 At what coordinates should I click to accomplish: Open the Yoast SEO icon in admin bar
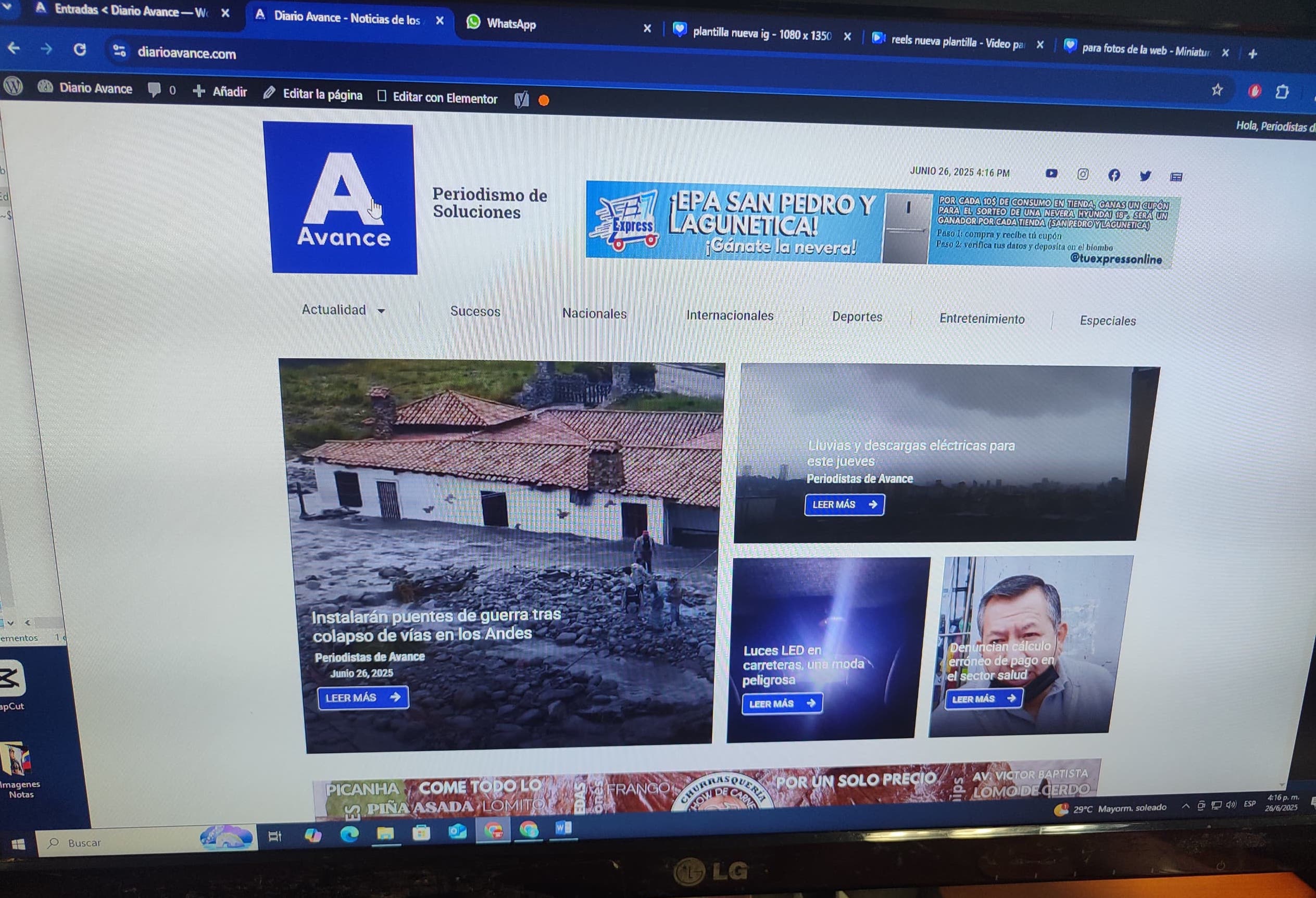(x=521, y=99)
